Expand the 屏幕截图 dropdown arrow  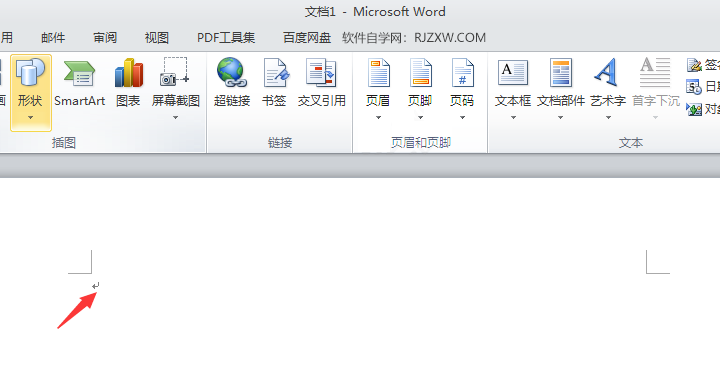click(x=175, y=118)
